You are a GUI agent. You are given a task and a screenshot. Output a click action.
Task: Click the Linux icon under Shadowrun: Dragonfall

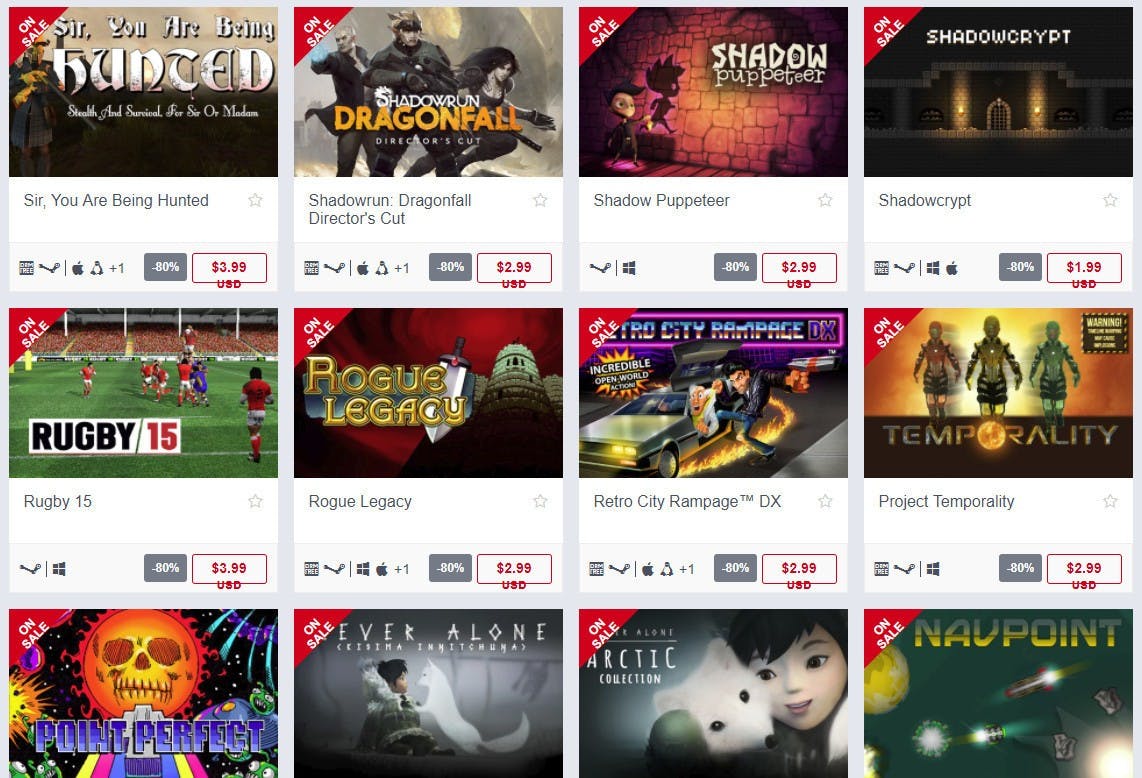click(x=382, y=267)
